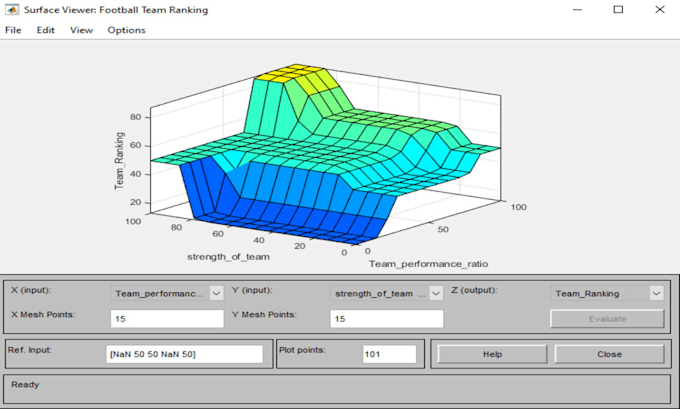
Task: Click the Team_Ranking z-axis label
Action: [119, 160]
